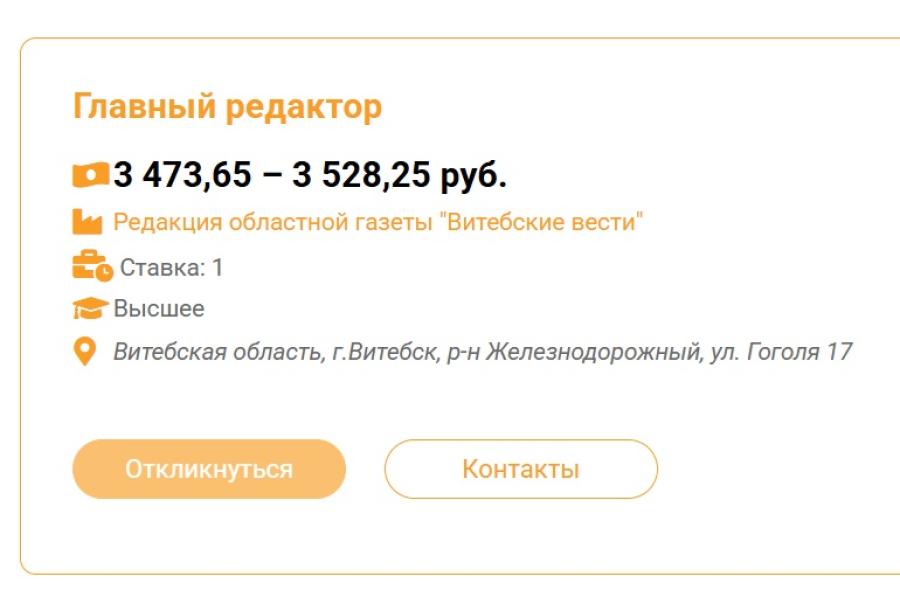Screen dimensions: 900x611
Task: Click the words "Редакция областной газеты" in the employer link
Action: click(x=273, y=222)
